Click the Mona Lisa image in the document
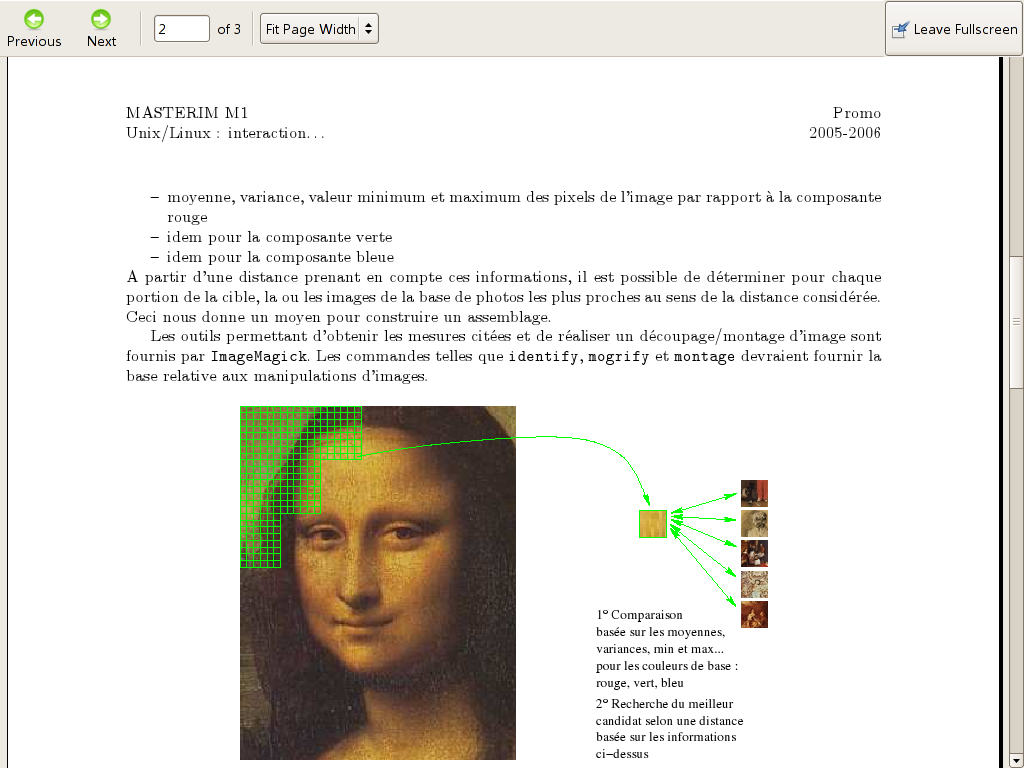The height and width of the screenshot is (768, 1024). [377, 583]
